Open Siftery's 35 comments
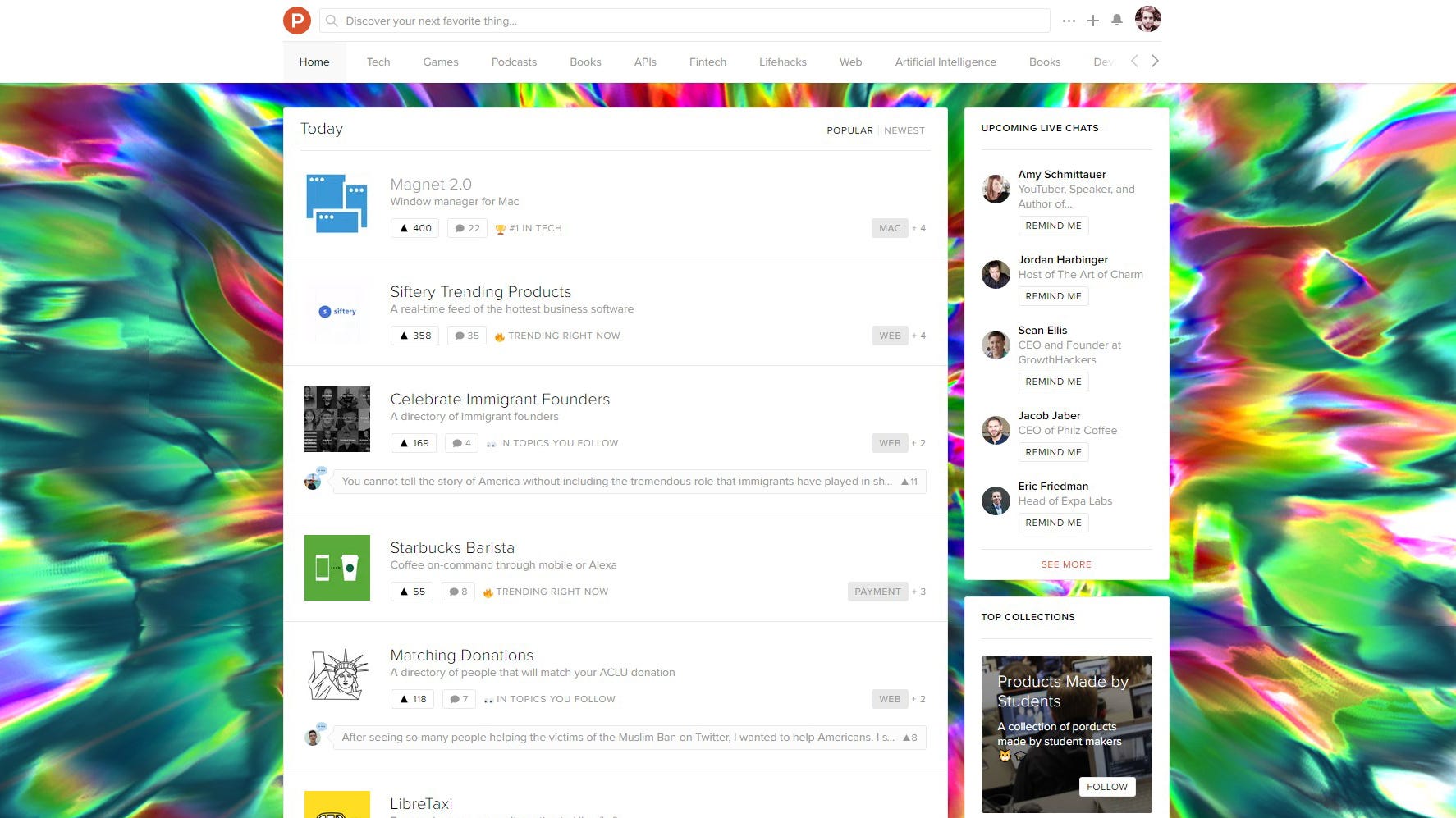 (467, 336)
